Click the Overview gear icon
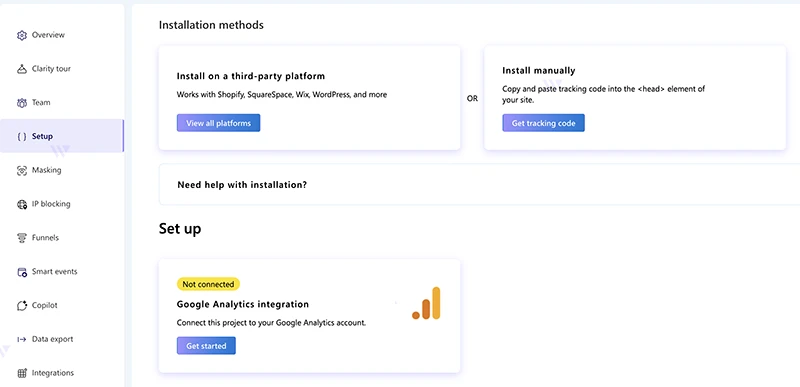Screen dimensions: 800x387 coord(21,35)
